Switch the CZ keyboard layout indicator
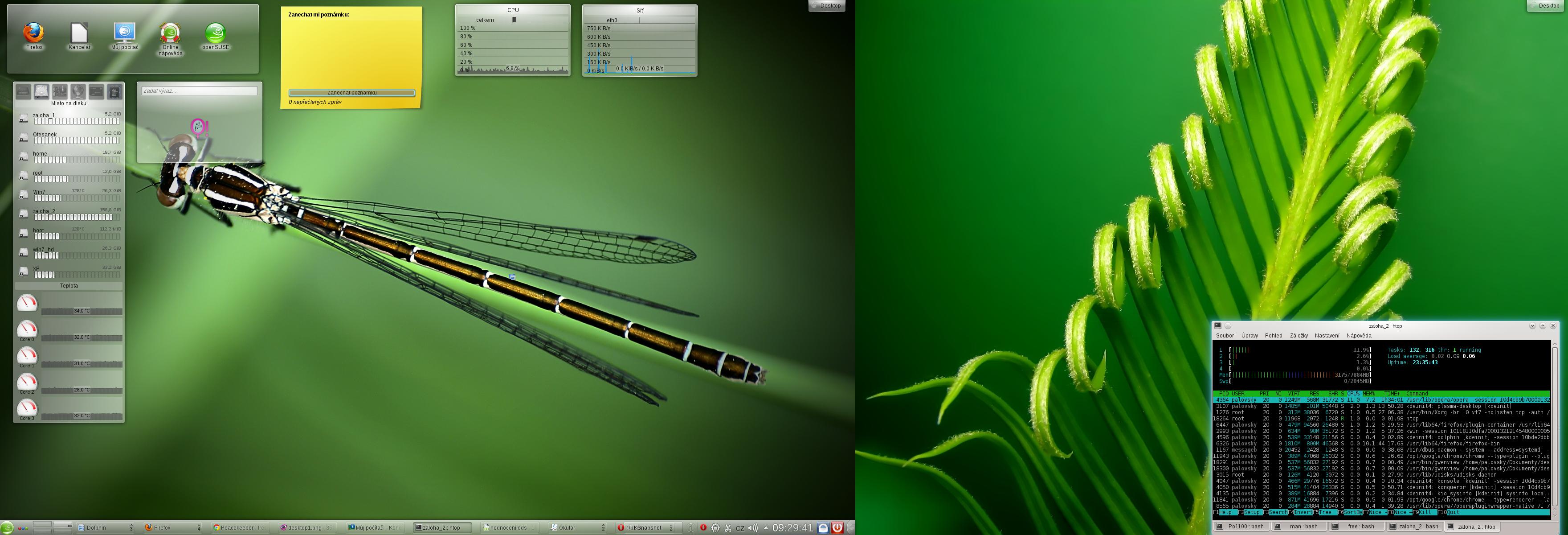The width and height of the screenshot is (1568, 535). point(740,528)
